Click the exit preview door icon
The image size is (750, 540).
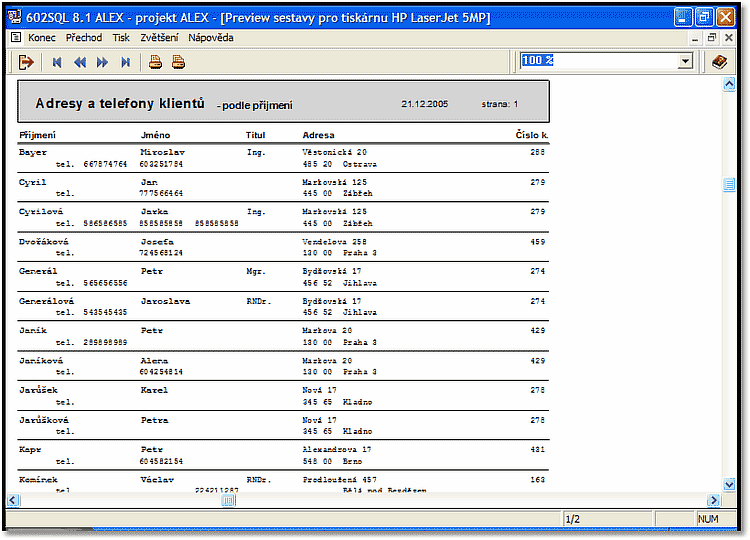(x=26, y=62)
